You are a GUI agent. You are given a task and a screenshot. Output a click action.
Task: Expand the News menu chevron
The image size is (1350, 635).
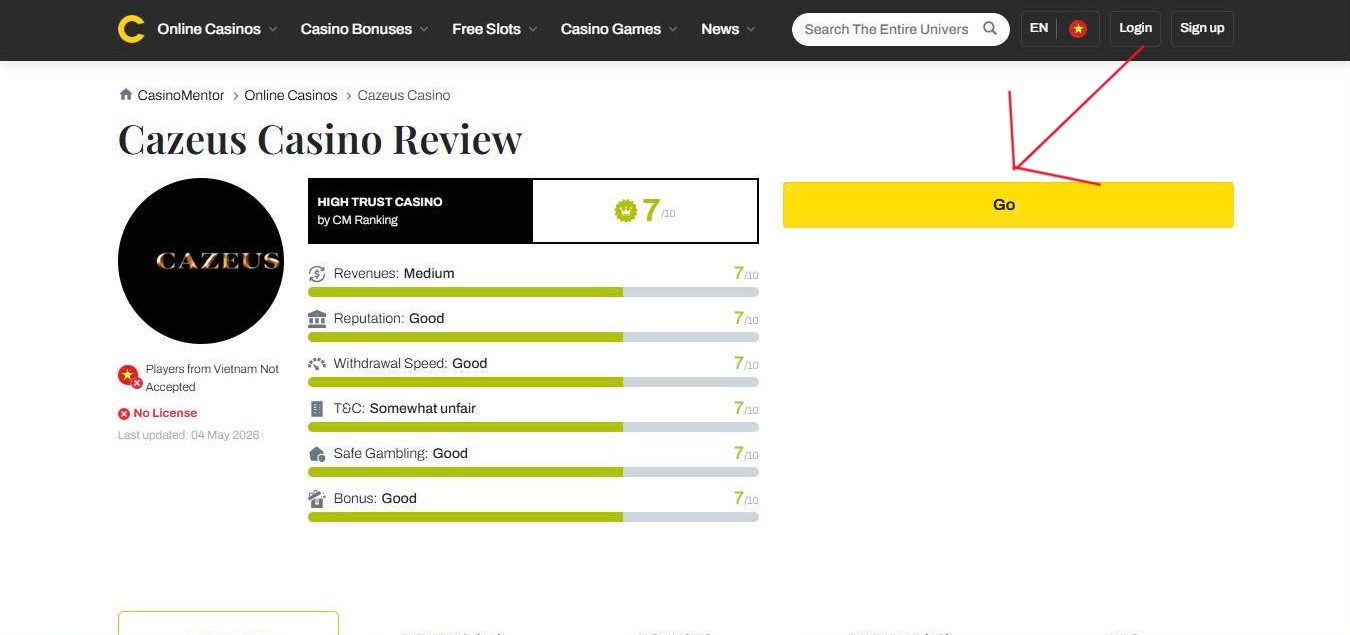pos(751,29)
